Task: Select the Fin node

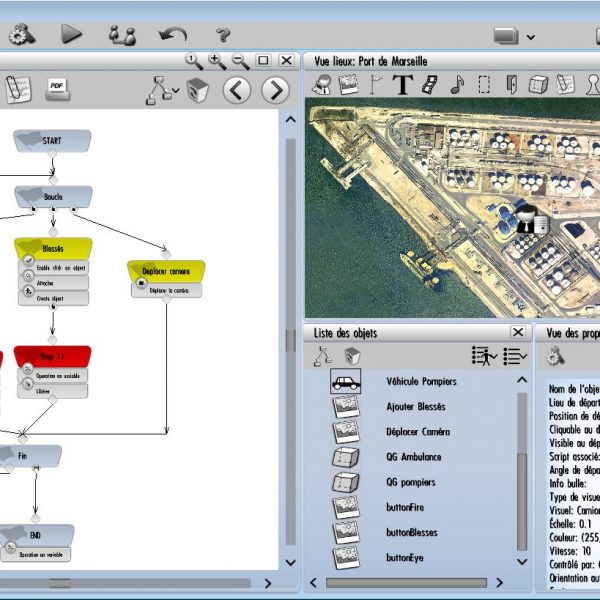Action: 27,456
